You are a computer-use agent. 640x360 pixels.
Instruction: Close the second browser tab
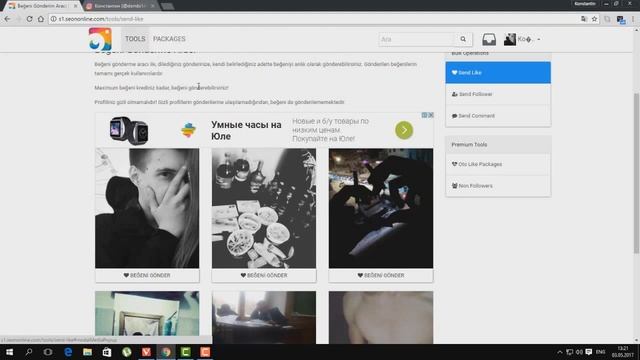(153, 6)
